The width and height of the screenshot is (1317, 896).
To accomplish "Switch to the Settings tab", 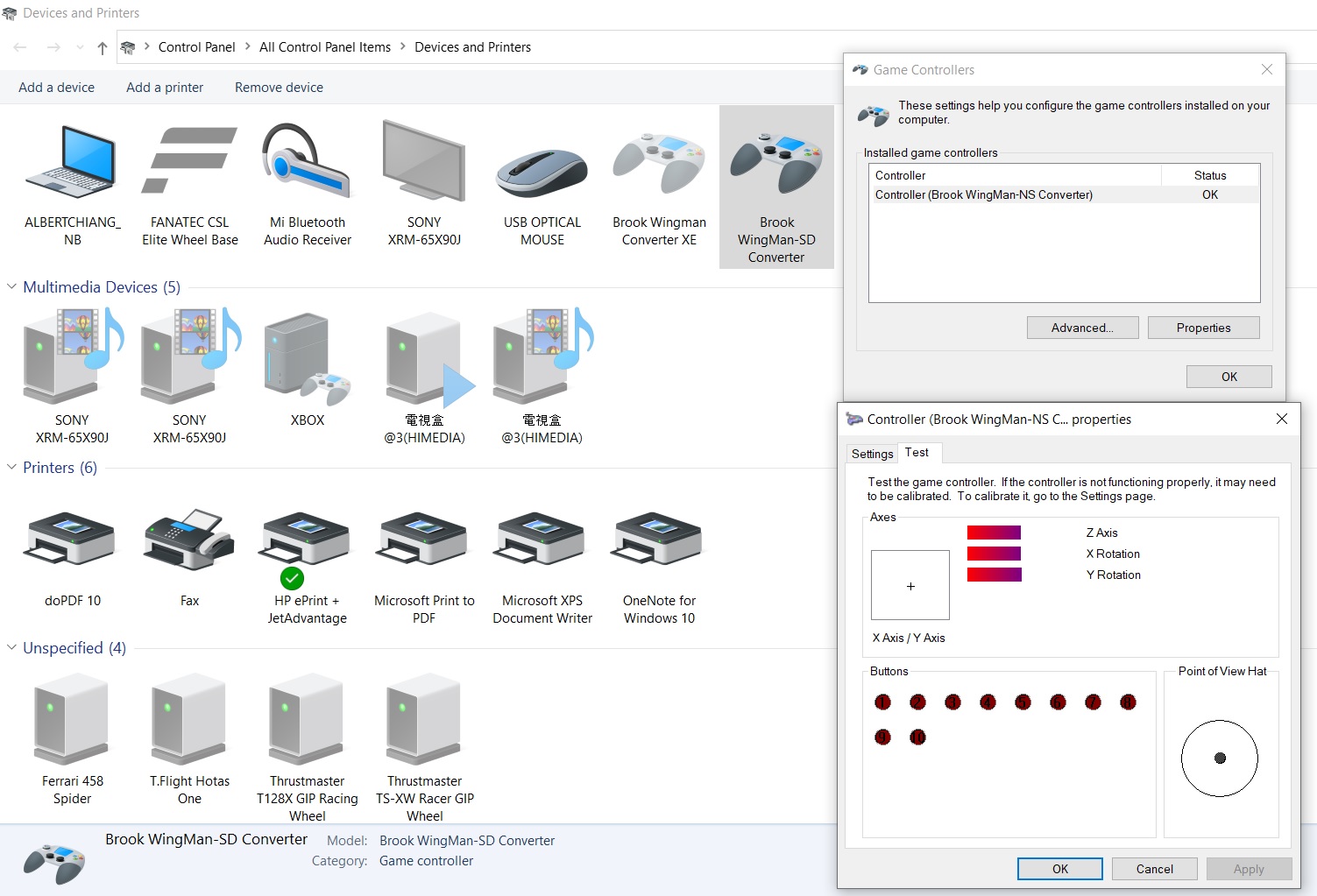I will pos(872,454).
